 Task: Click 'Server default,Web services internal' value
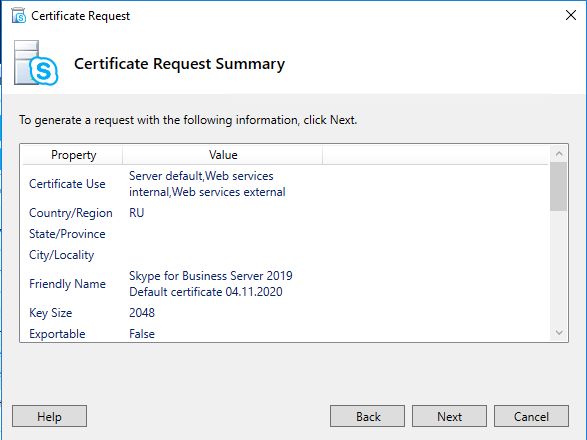[x=207, y=184]
